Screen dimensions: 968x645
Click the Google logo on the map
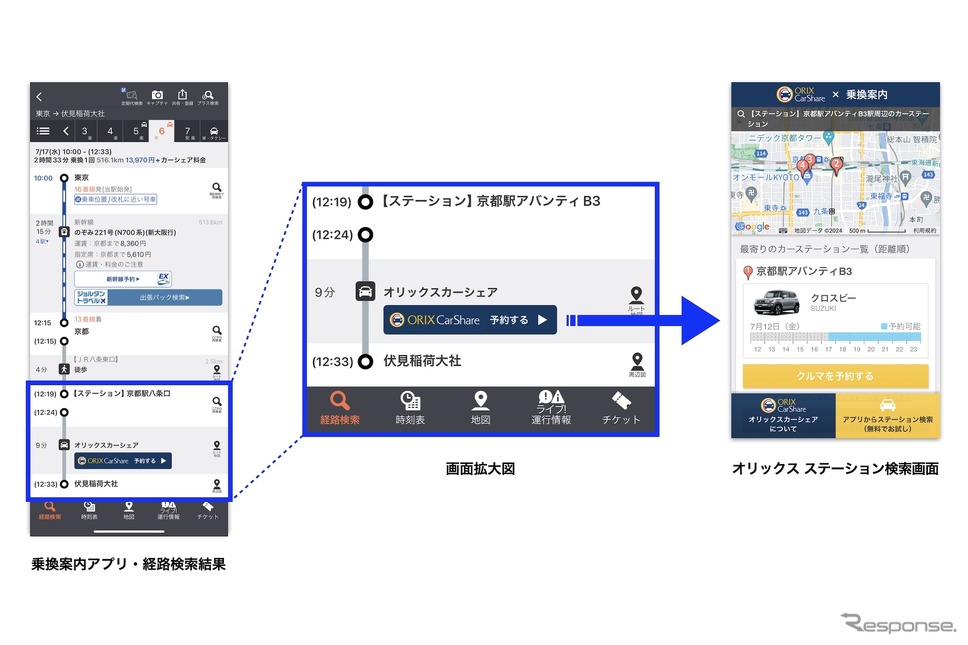pyautogui.click(x=753, y=227)
